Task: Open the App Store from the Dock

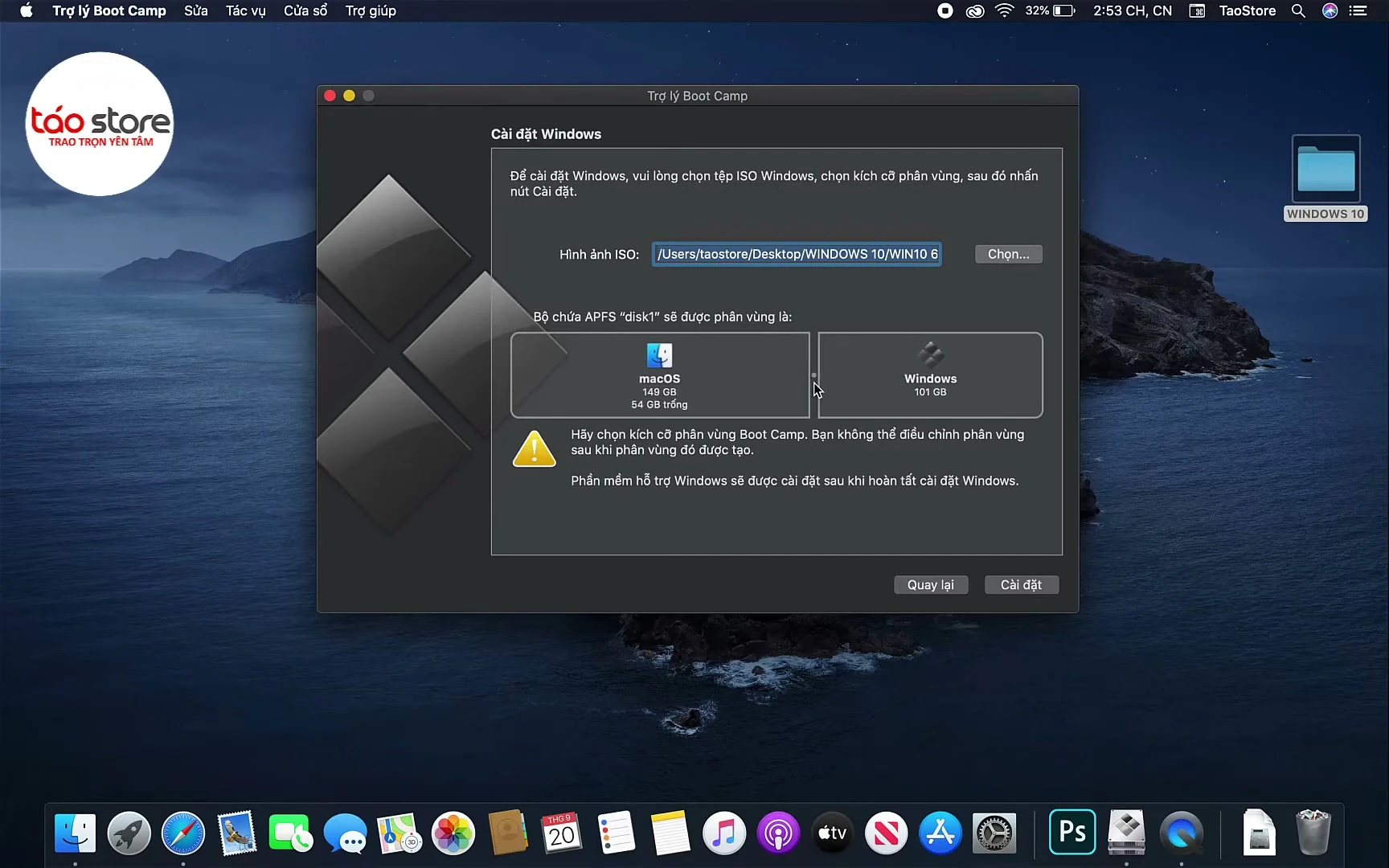Action: [x=940, y=833]
